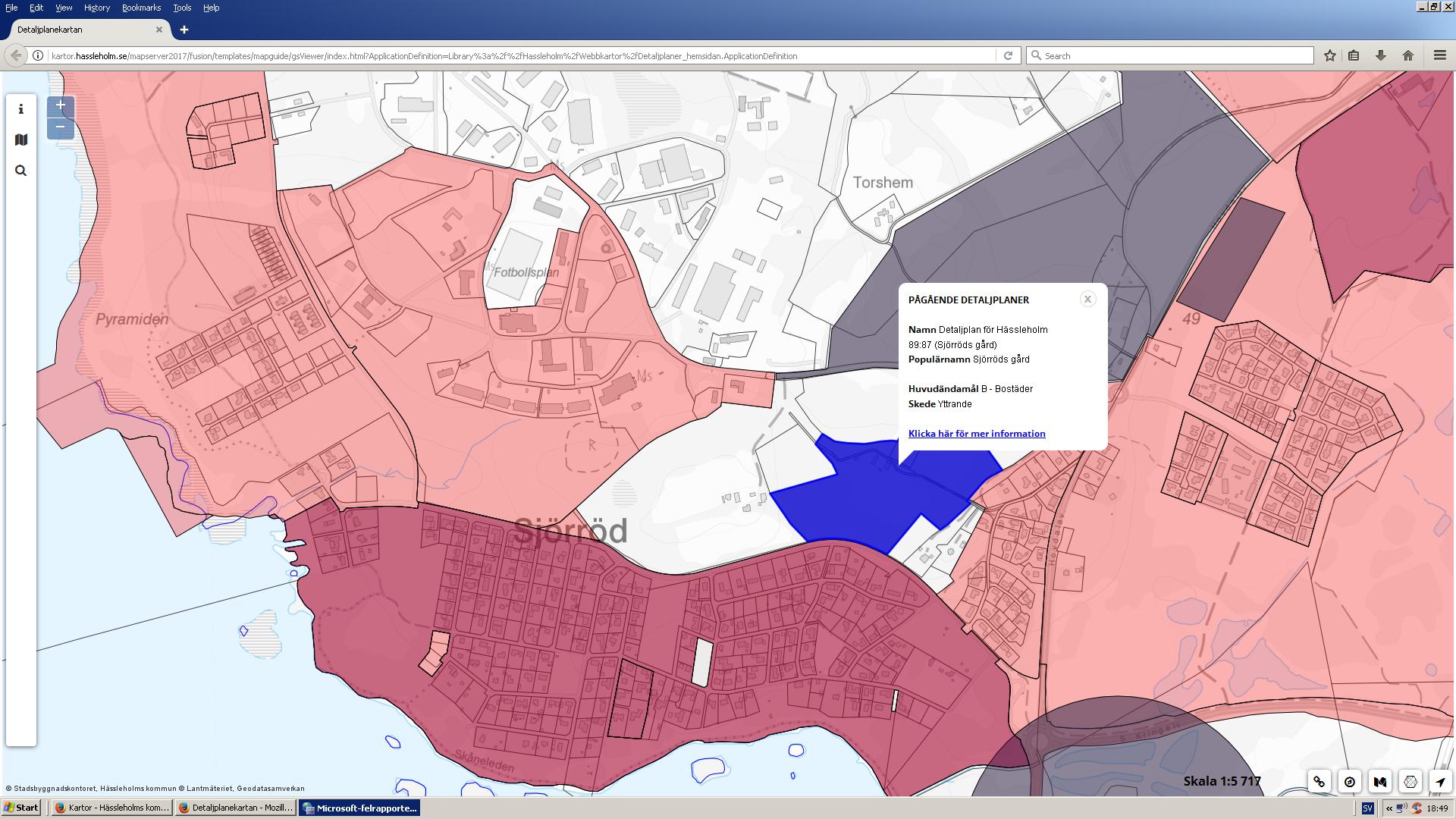Show bookmarks list icon

tap(1354, 55)
